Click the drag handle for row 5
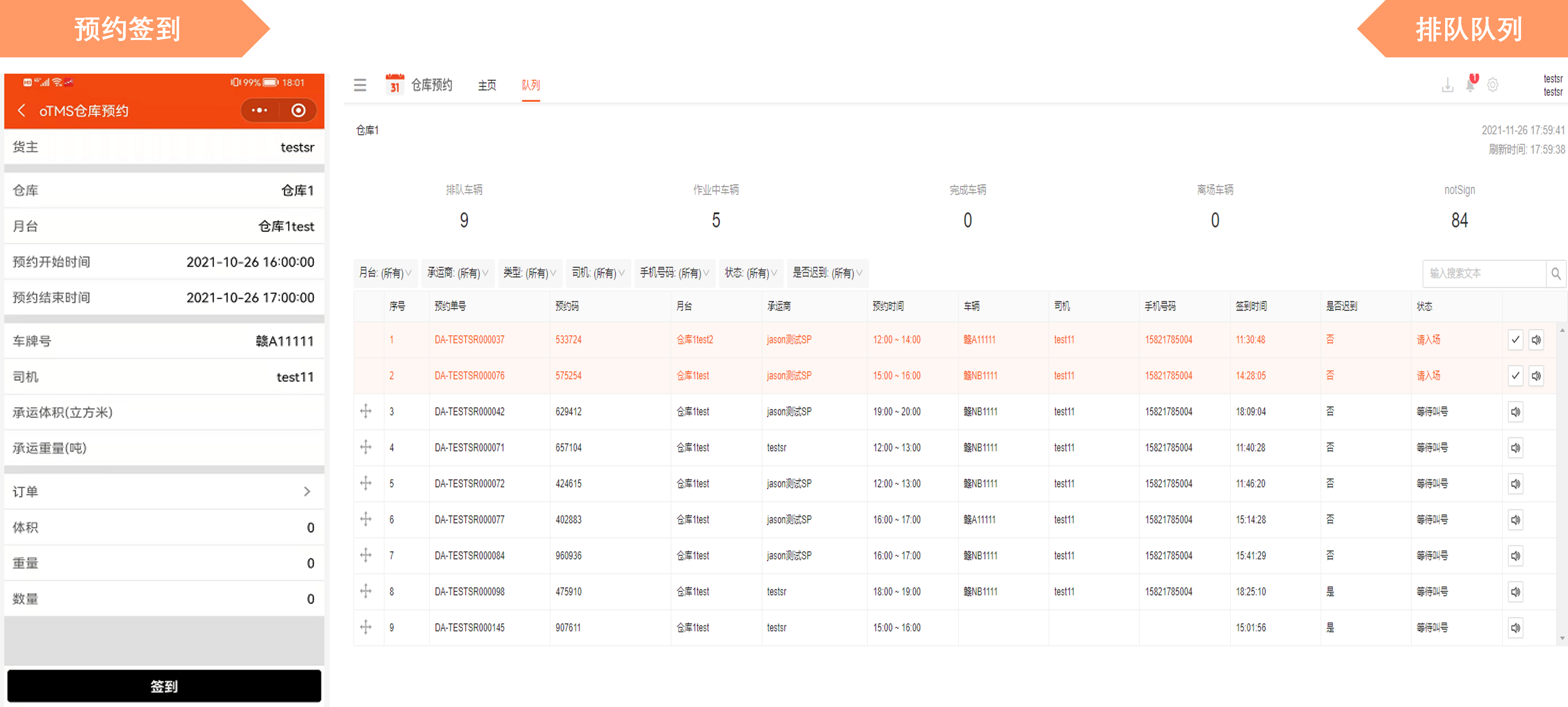Image resolution: width=1568 pixels, height=707 pixels. coord(366,483)
